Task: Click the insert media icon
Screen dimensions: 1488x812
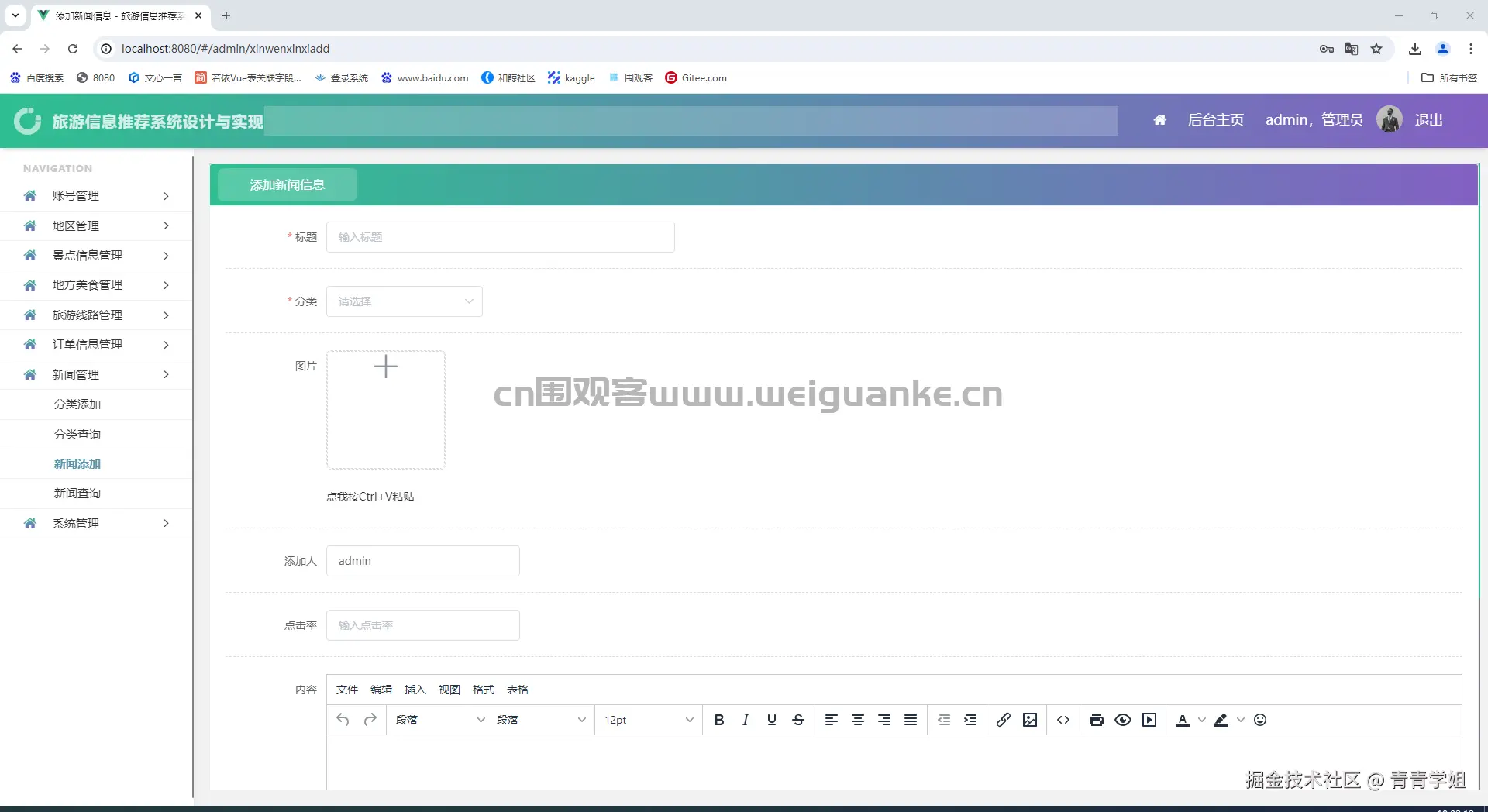Action: point(1149,720)
